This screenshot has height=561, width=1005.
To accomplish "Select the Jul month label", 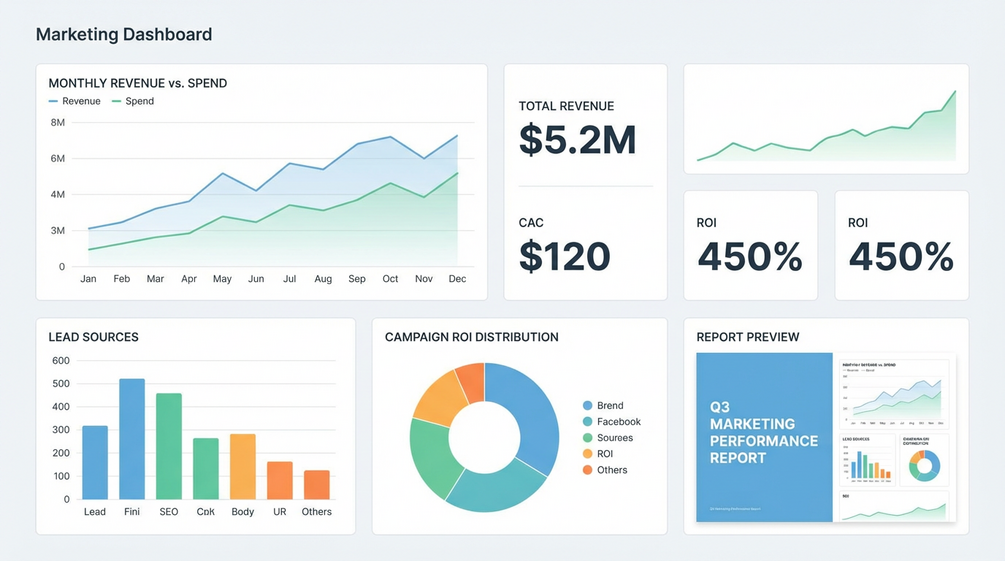I will point(290,279).
